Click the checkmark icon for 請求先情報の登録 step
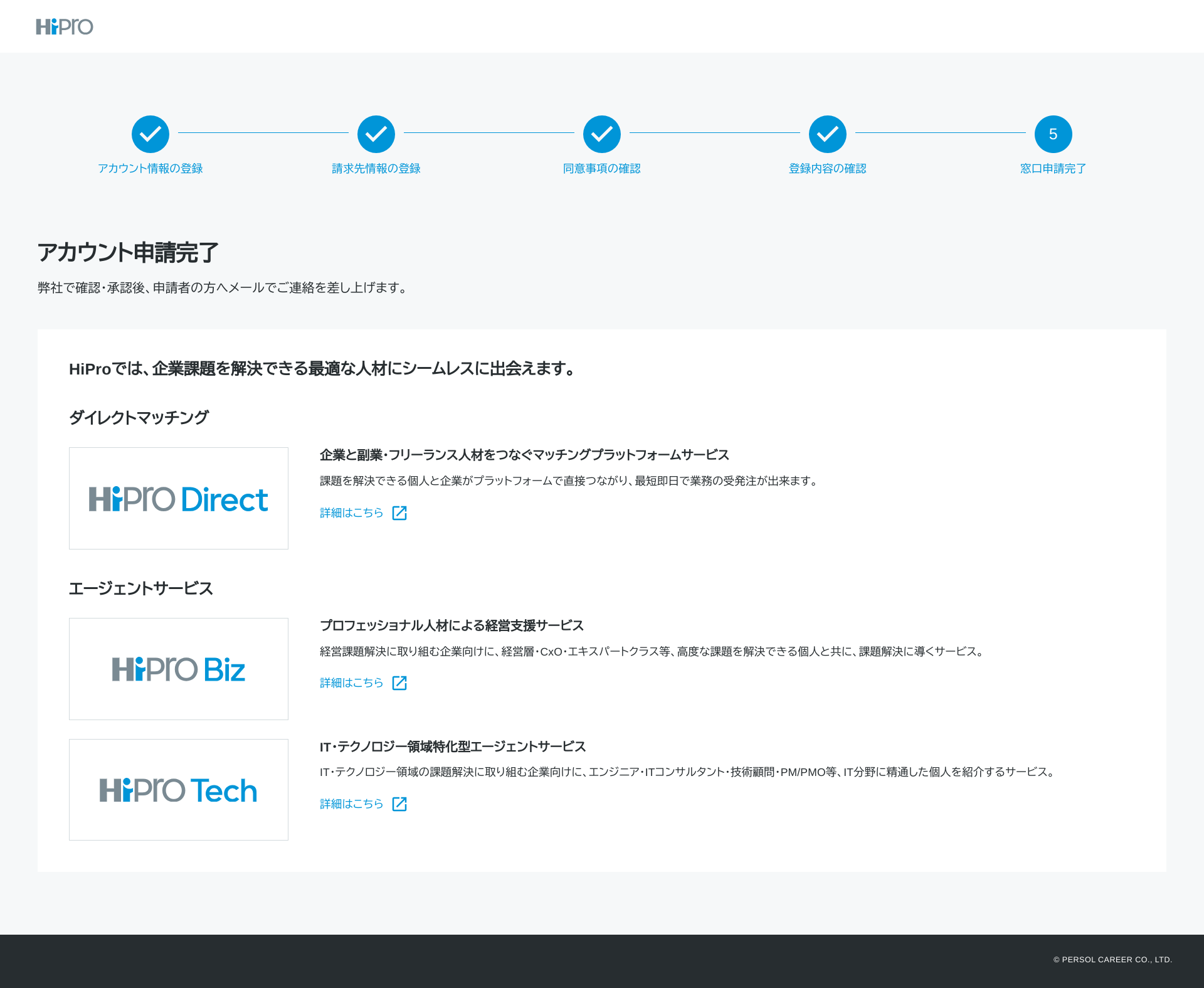The width and height of the screenshot is (1204, 988). [x=376, y=134]
